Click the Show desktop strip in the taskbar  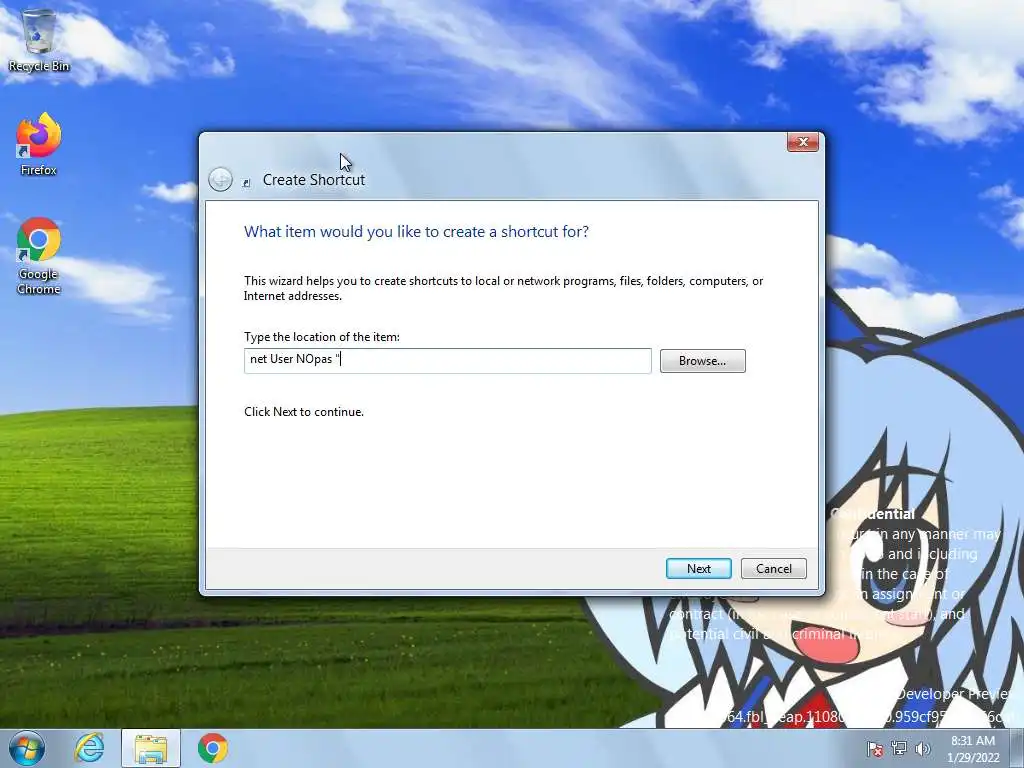[x=1018, y=748]
